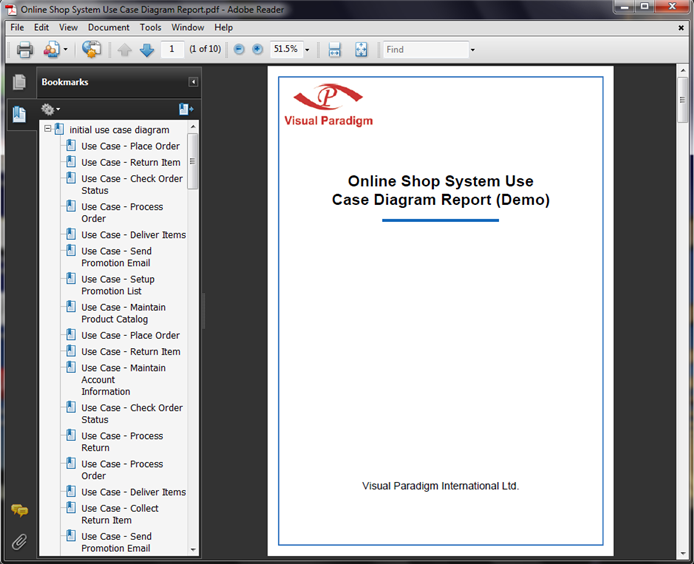Select first Use Case - Check Order Status bookmark

click(x=131, y=185)
